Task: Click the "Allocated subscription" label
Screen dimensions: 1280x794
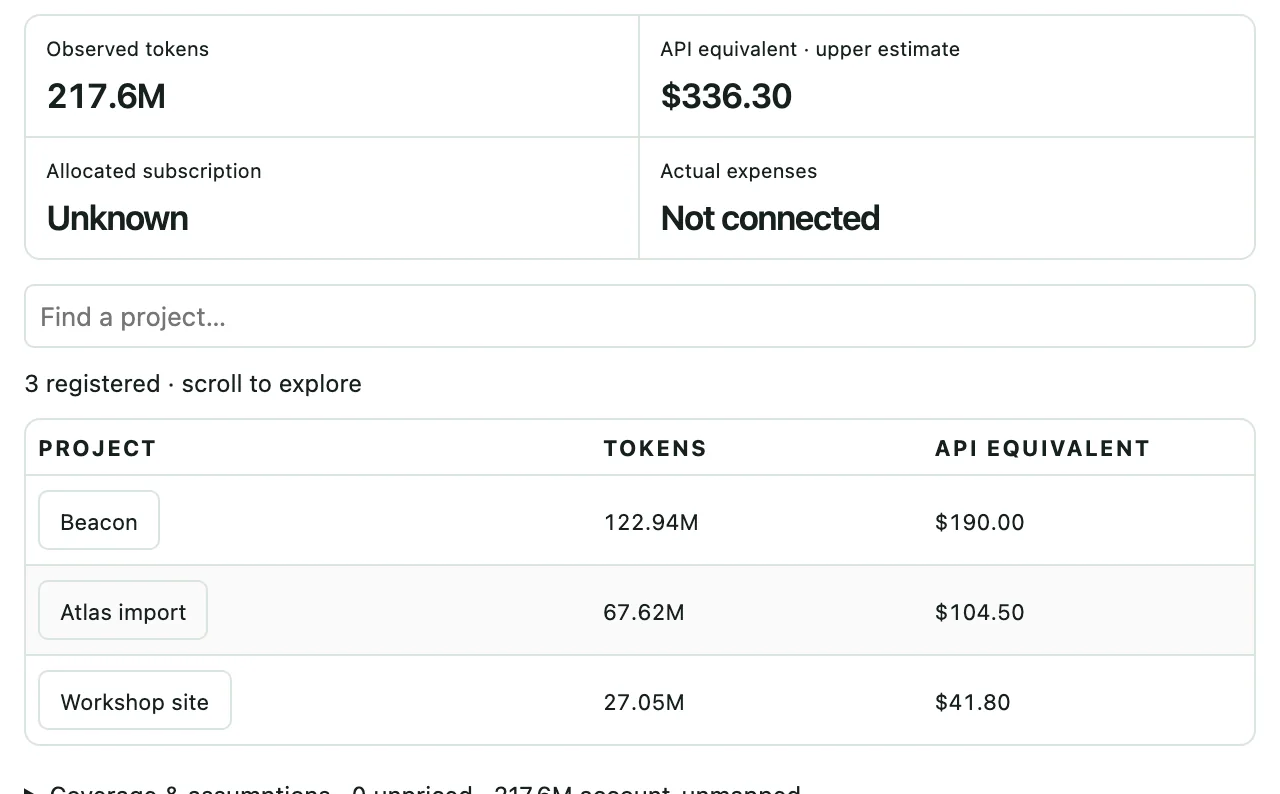Action: click(154, 171)
